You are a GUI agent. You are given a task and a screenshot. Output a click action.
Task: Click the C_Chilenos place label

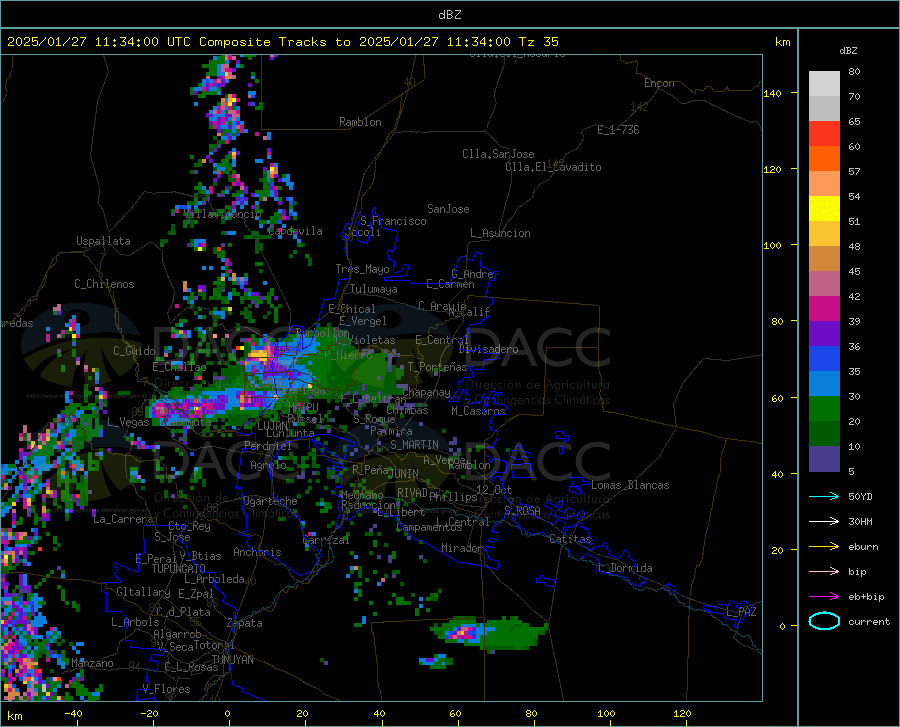(104, 284)
